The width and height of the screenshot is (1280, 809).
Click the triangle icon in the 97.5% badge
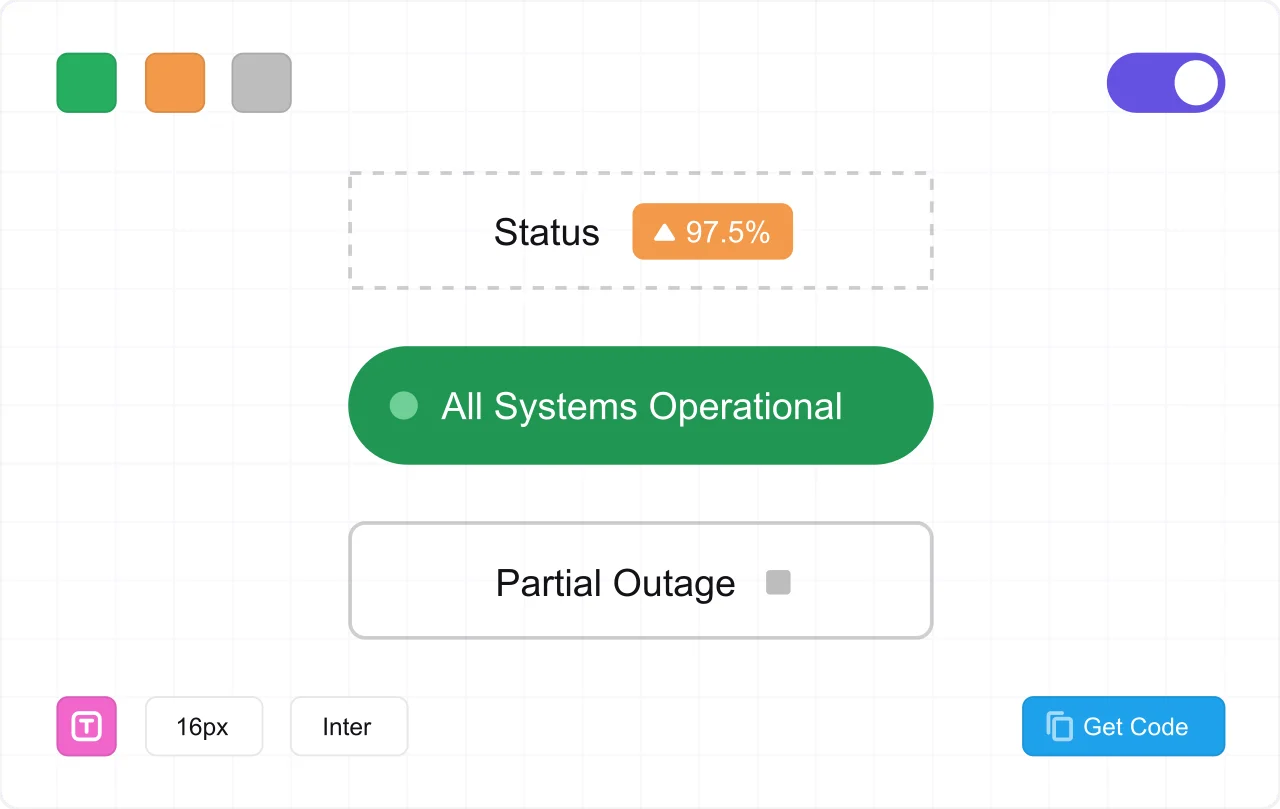[x=665, y=232]
